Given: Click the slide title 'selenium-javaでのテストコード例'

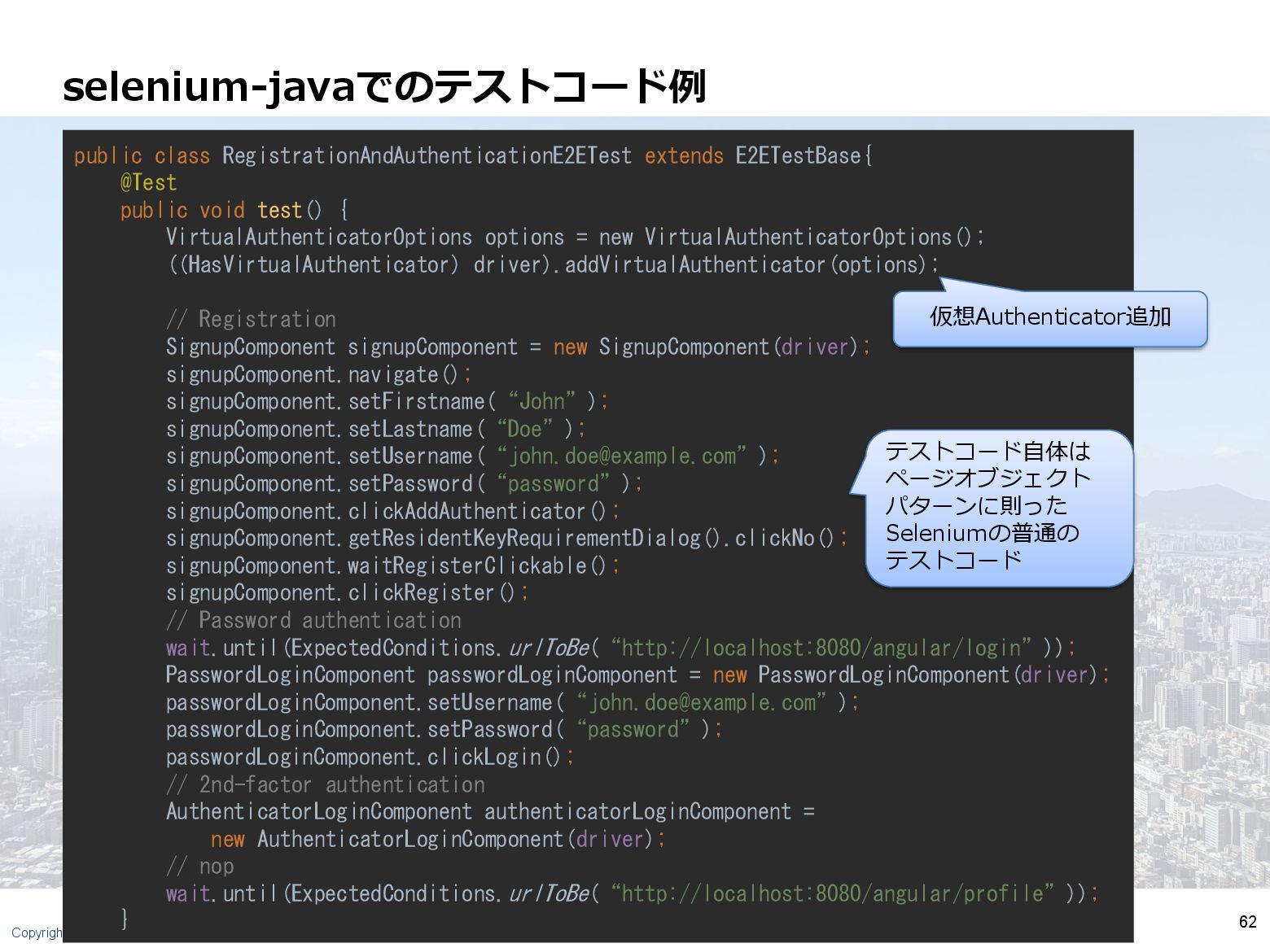Looking at the screenshot, I should pyautogui.click(x=384, y=86).
